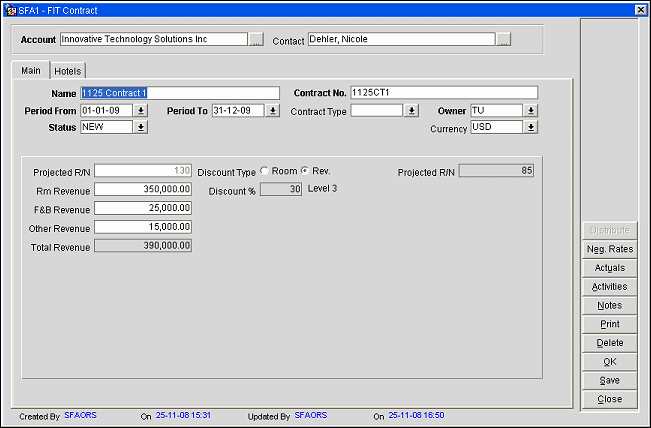Click the SFA1 window title bar icon
This screenshot has width=651, height=428.
[10, 8]
